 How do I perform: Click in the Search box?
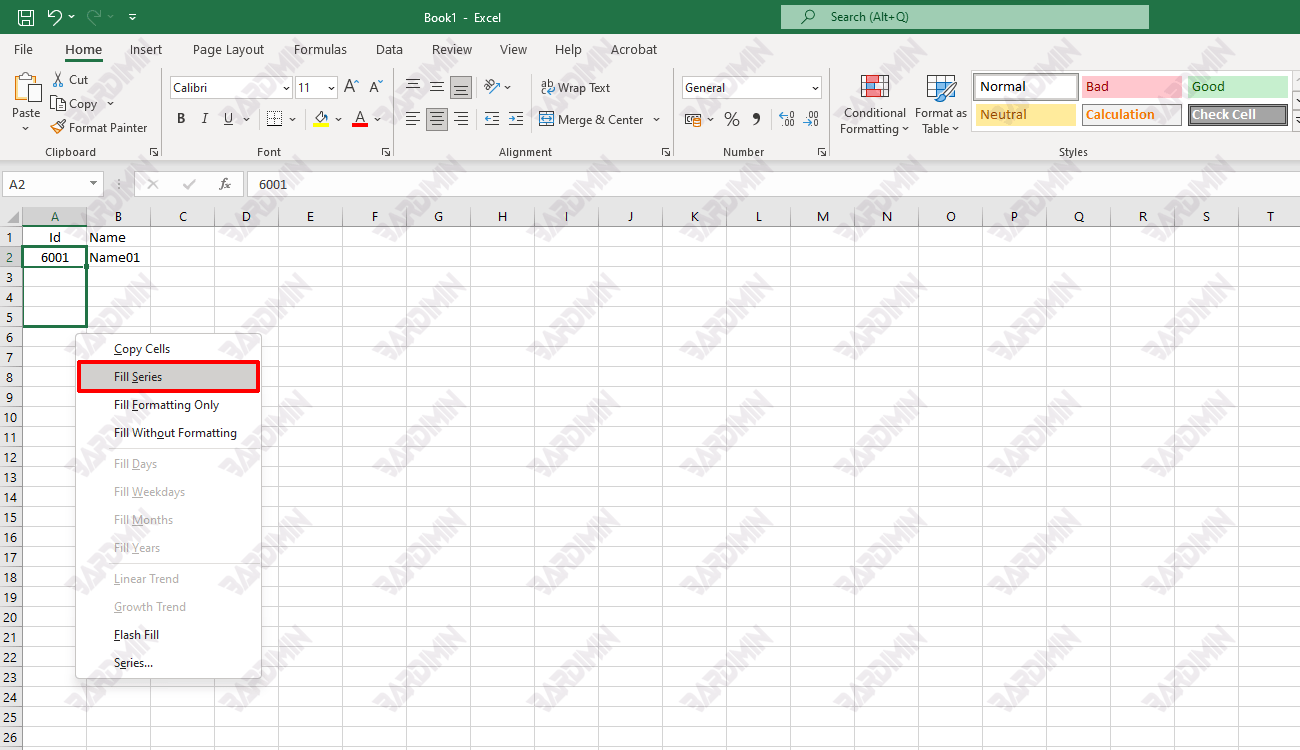pyautogui.click(x=964, y=17)
